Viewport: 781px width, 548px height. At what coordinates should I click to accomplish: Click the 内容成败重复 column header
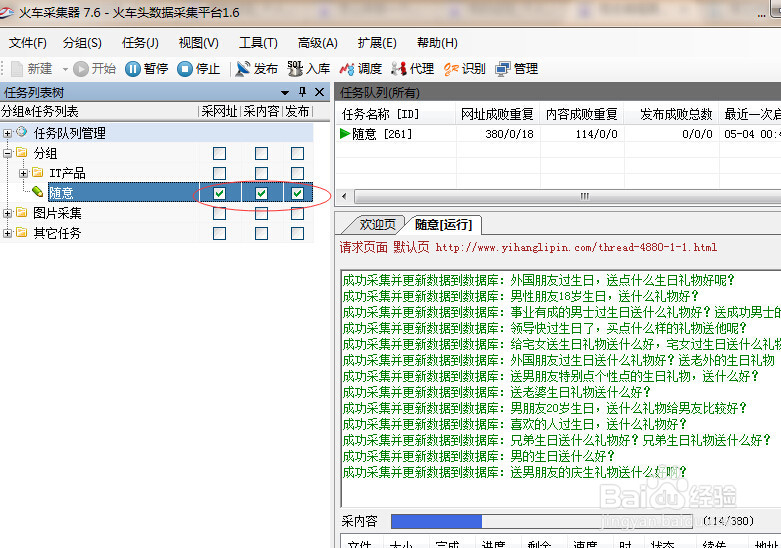coord(582,114)
